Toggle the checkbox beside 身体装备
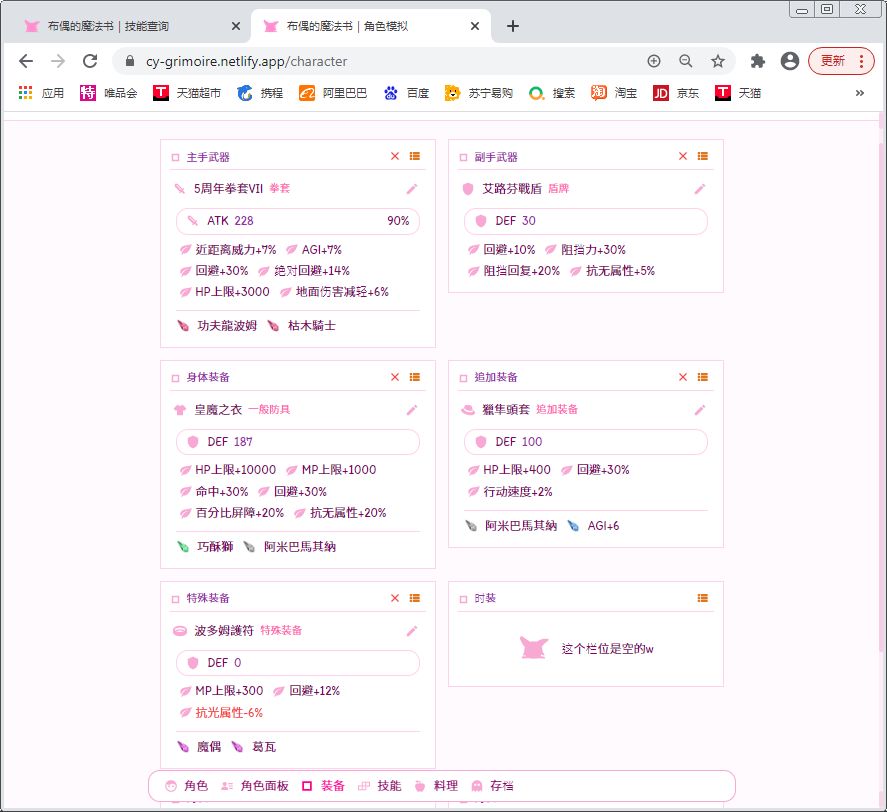887x812 pixels. [x=175, y=378]
